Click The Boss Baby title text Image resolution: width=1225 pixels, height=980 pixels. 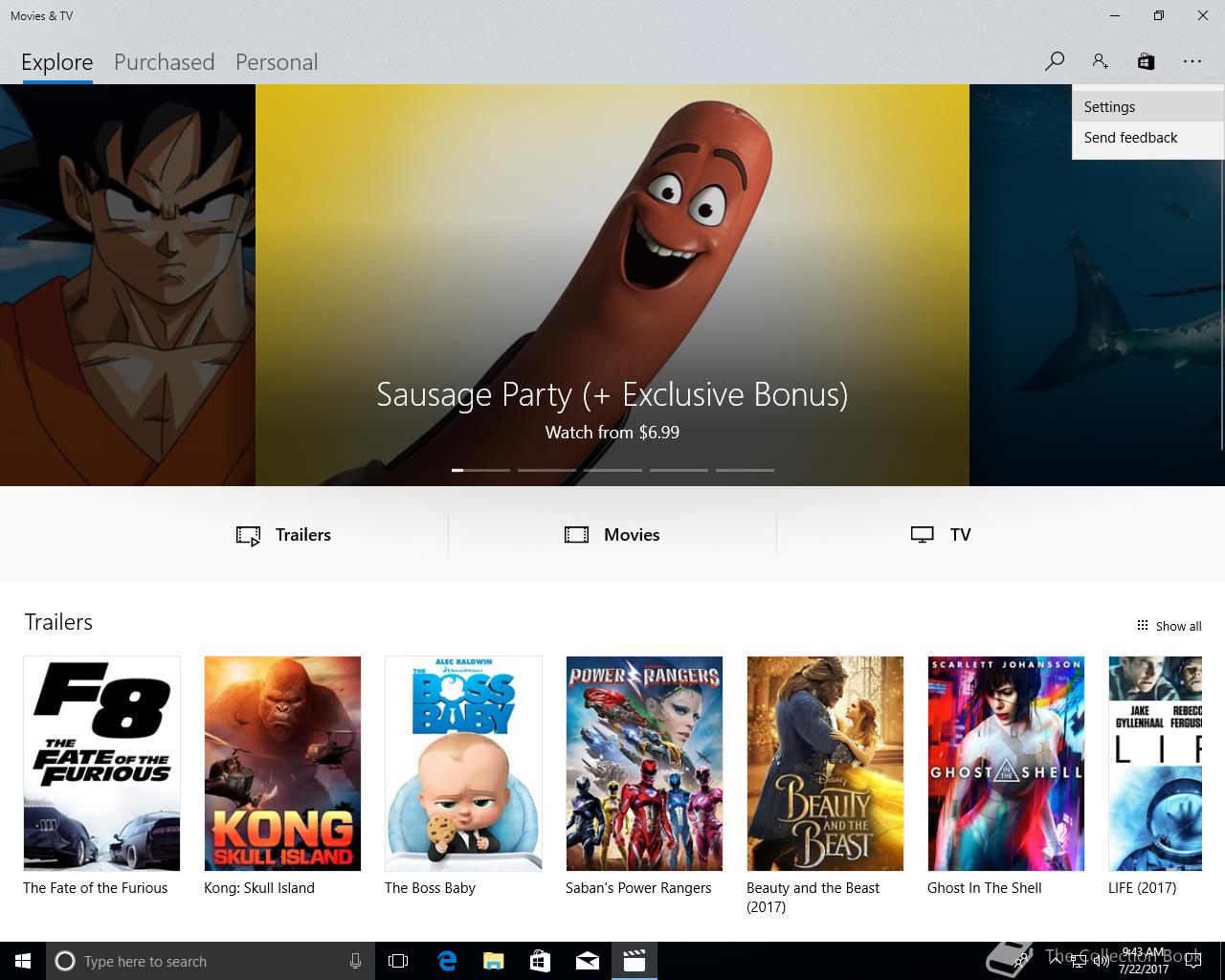430,888
